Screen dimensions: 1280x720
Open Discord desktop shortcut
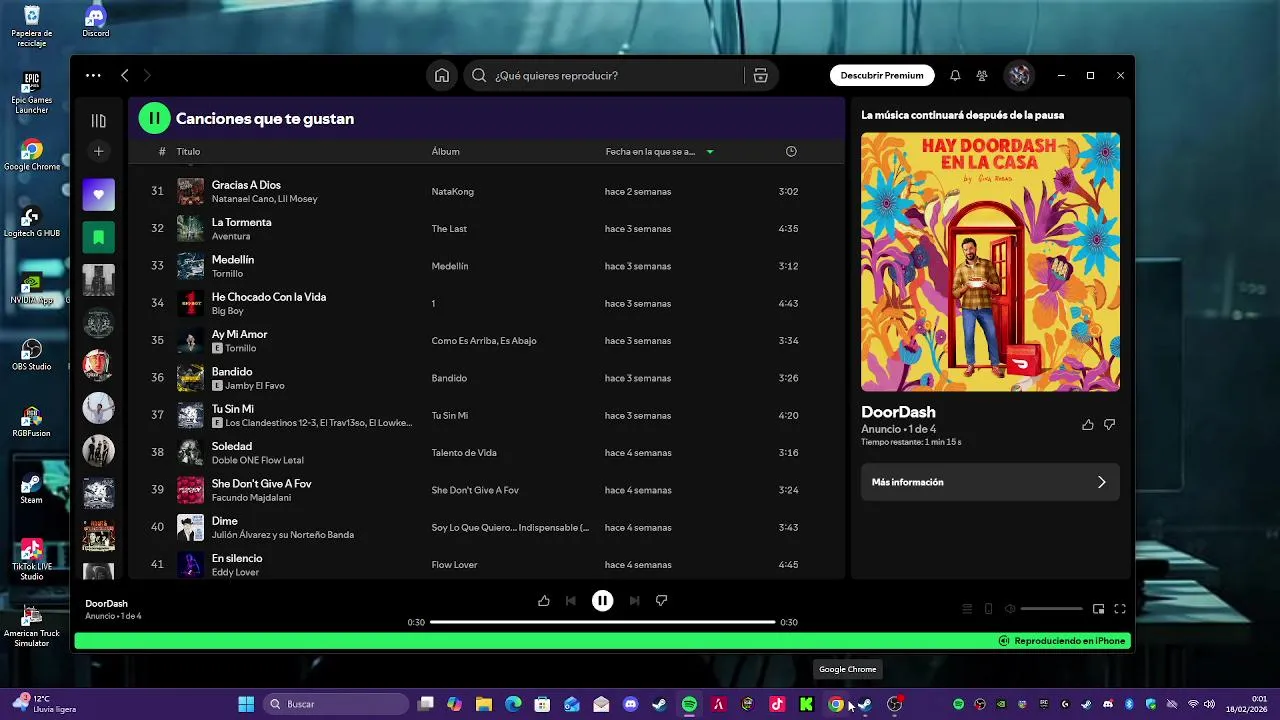point(95,21)
